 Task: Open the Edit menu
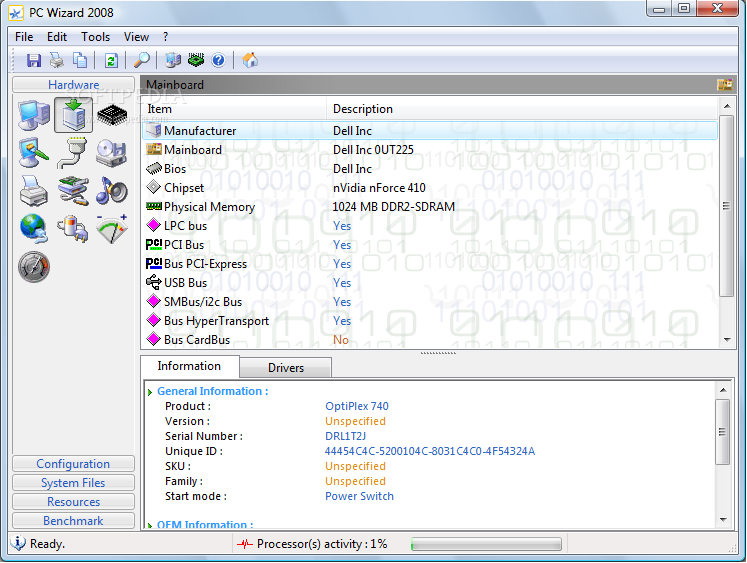pyautogui.click(x=57, y=37)
